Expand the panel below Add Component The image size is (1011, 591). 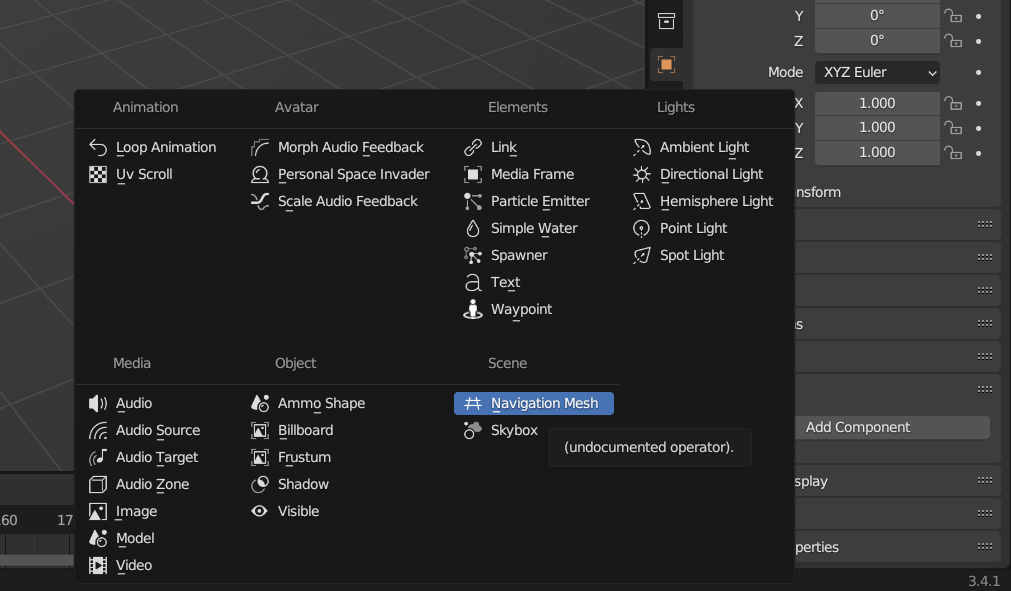click(897, 481)
